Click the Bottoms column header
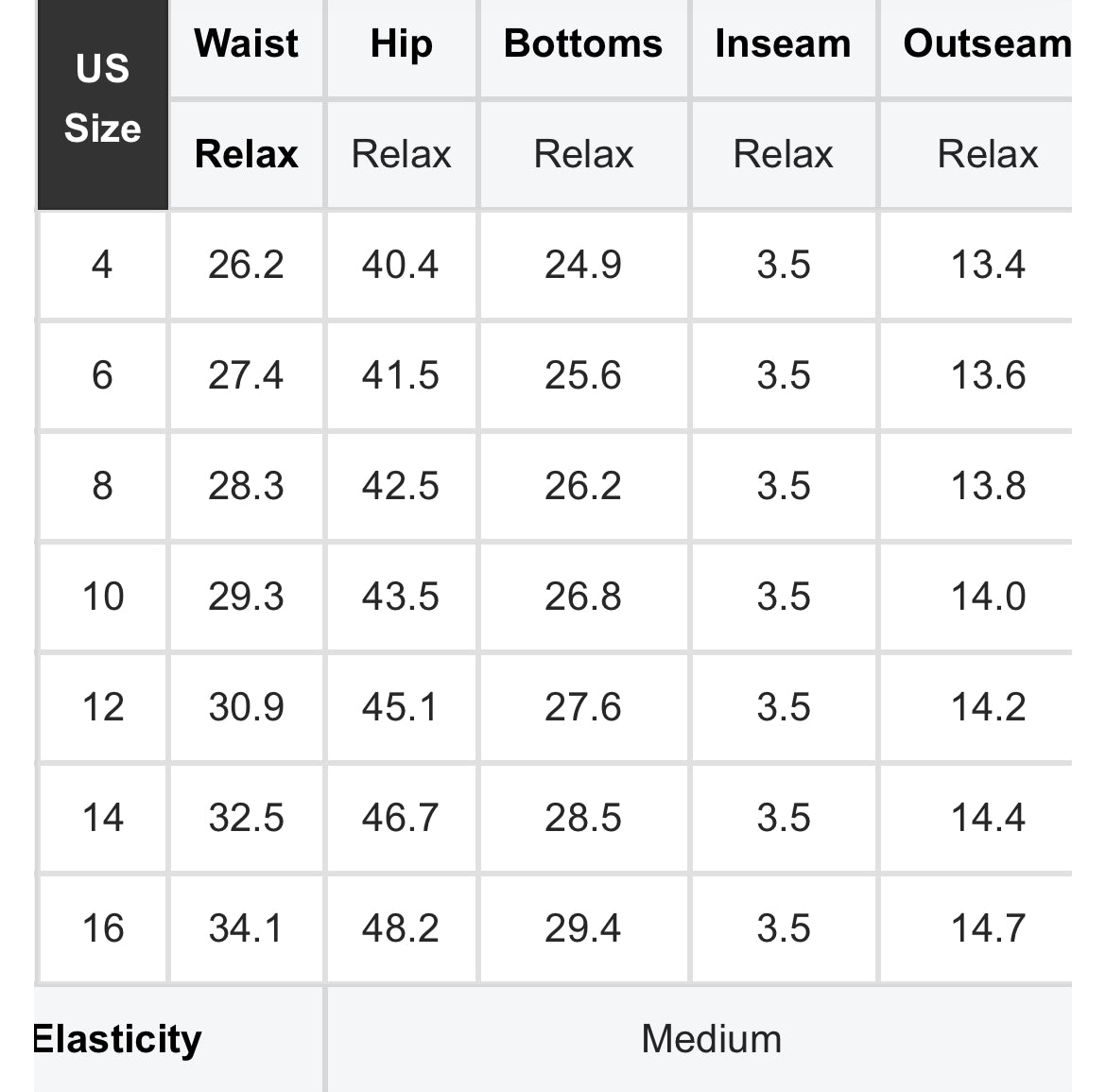Screen dimensions: 1106x1092 tap(583, 44)
